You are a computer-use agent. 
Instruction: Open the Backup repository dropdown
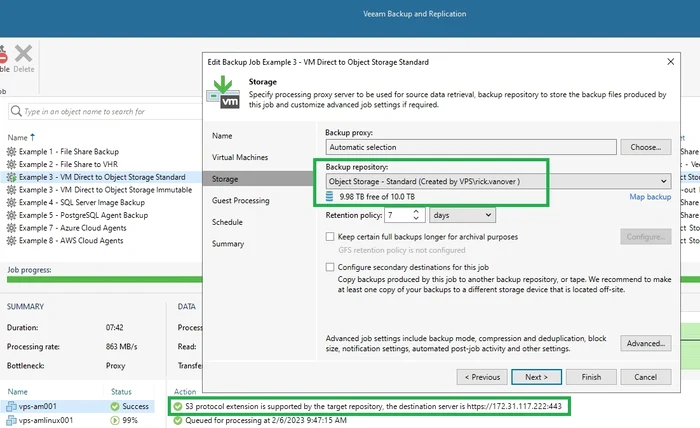(663, 181)
